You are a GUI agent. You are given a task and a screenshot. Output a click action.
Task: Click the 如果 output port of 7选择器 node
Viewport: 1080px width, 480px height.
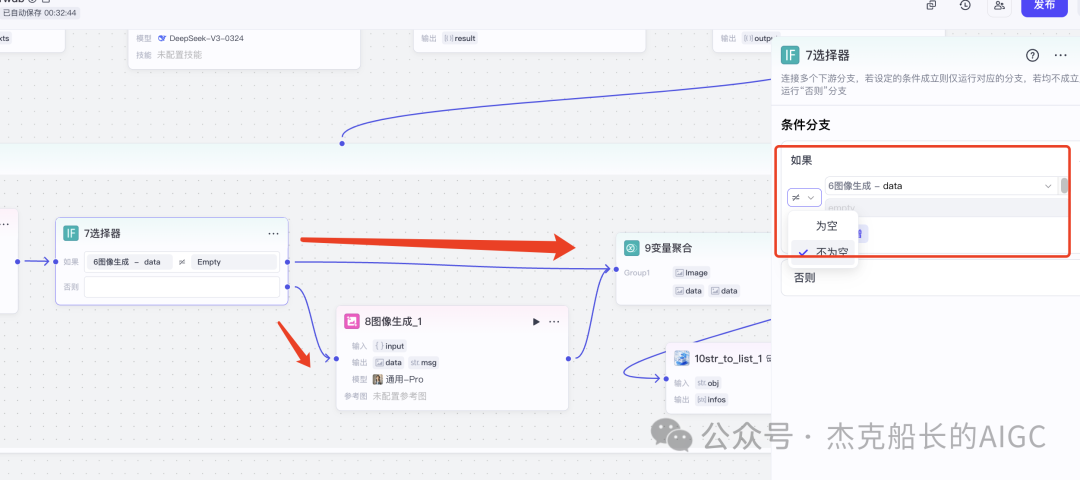[287, 262]
